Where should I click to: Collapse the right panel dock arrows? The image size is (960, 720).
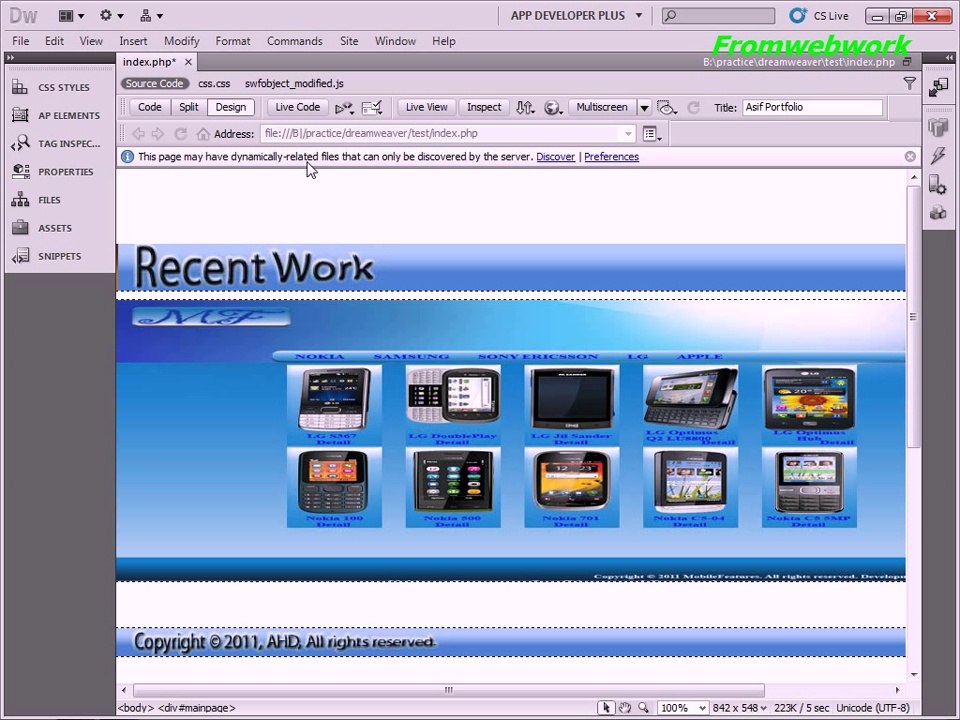pos(949,58)
